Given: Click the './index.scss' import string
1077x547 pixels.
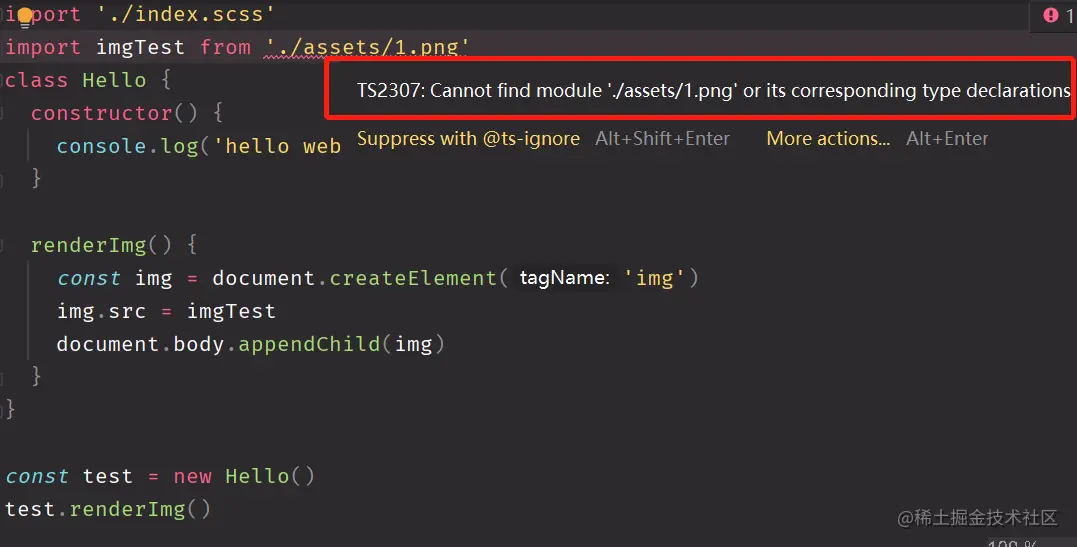Looking at the screenshot, I should (x=185, y=14).
